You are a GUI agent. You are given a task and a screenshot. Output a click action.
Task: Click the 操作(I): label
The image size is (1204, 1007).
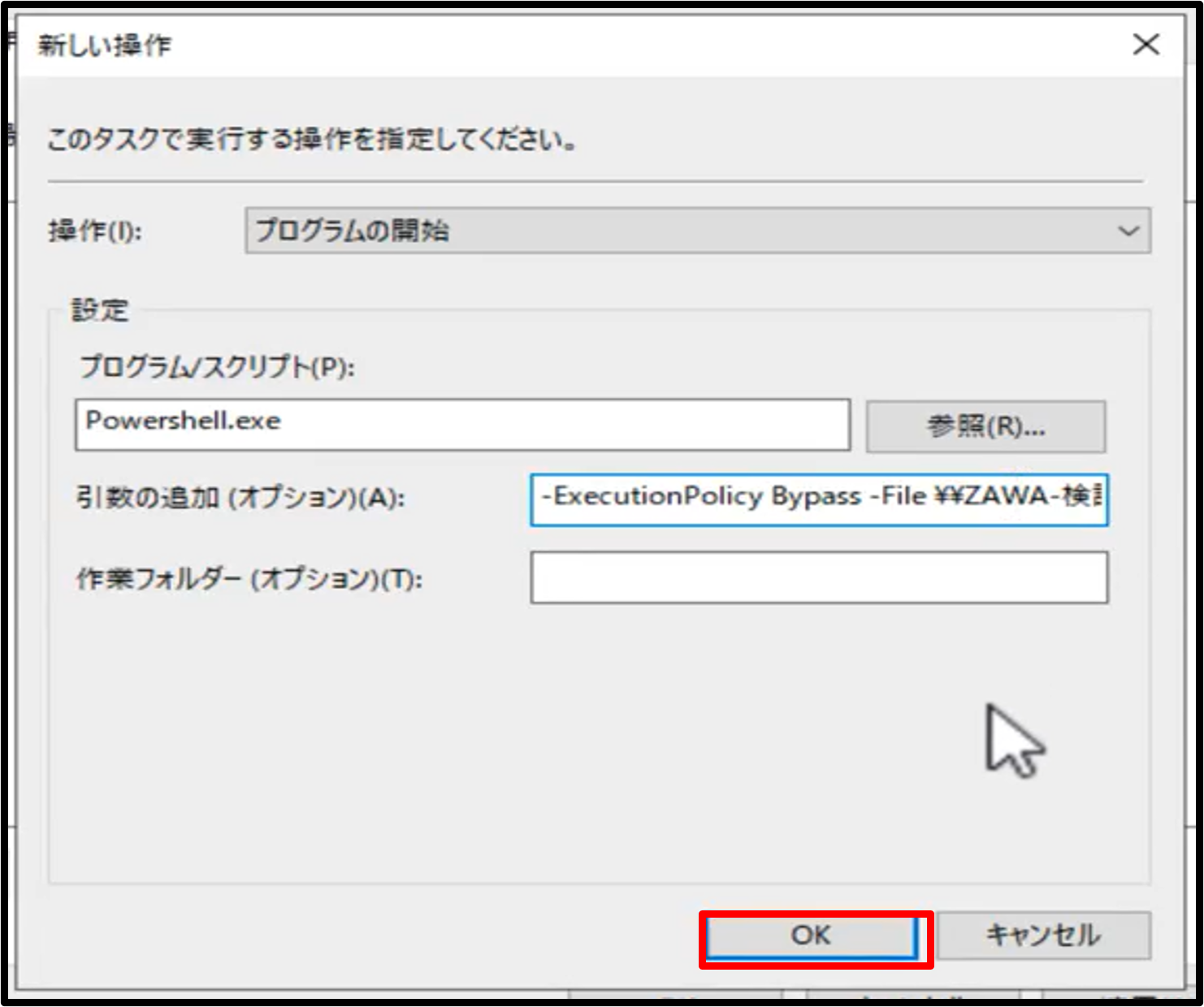[x=95, y=231]
